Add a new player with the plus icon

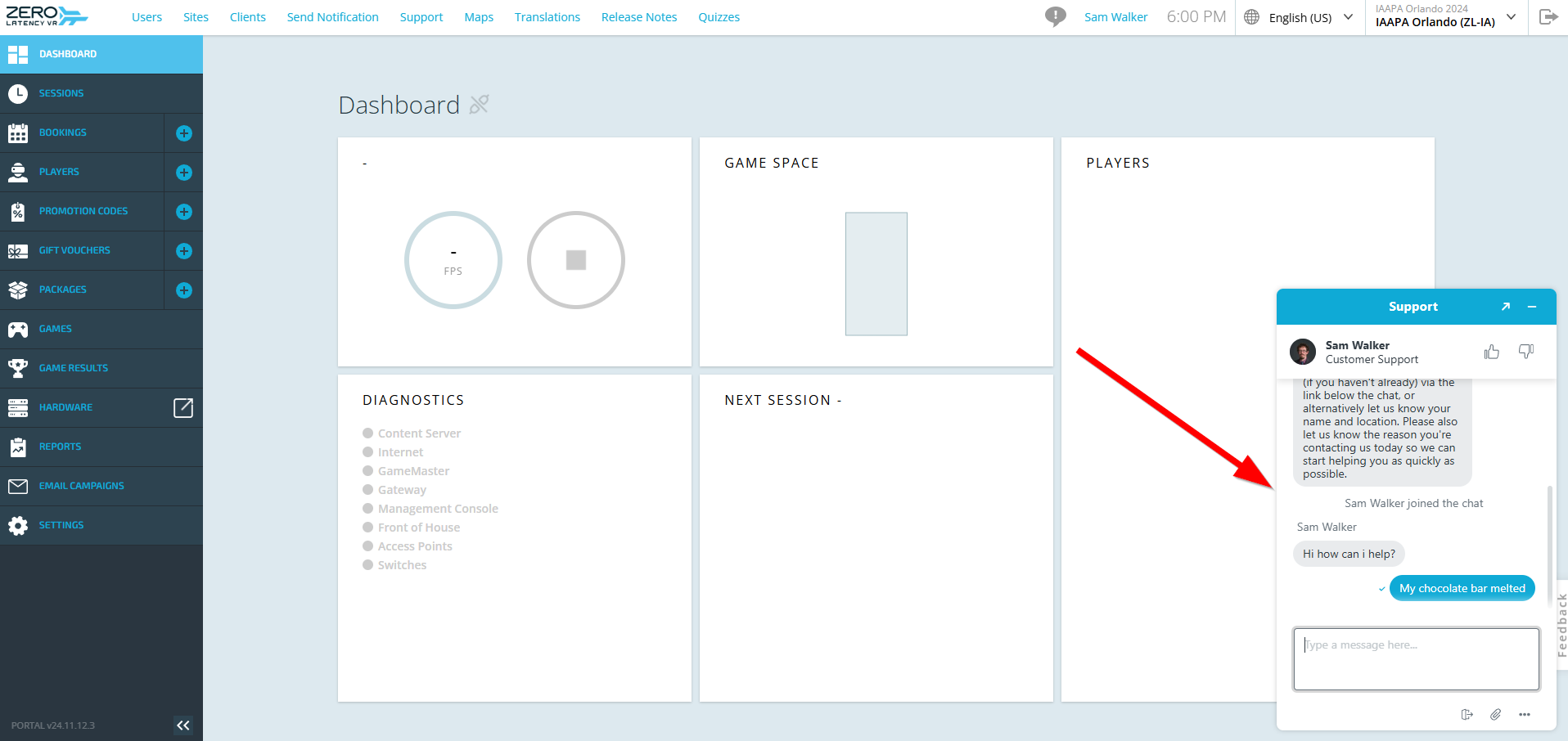[x=184, y=173]
